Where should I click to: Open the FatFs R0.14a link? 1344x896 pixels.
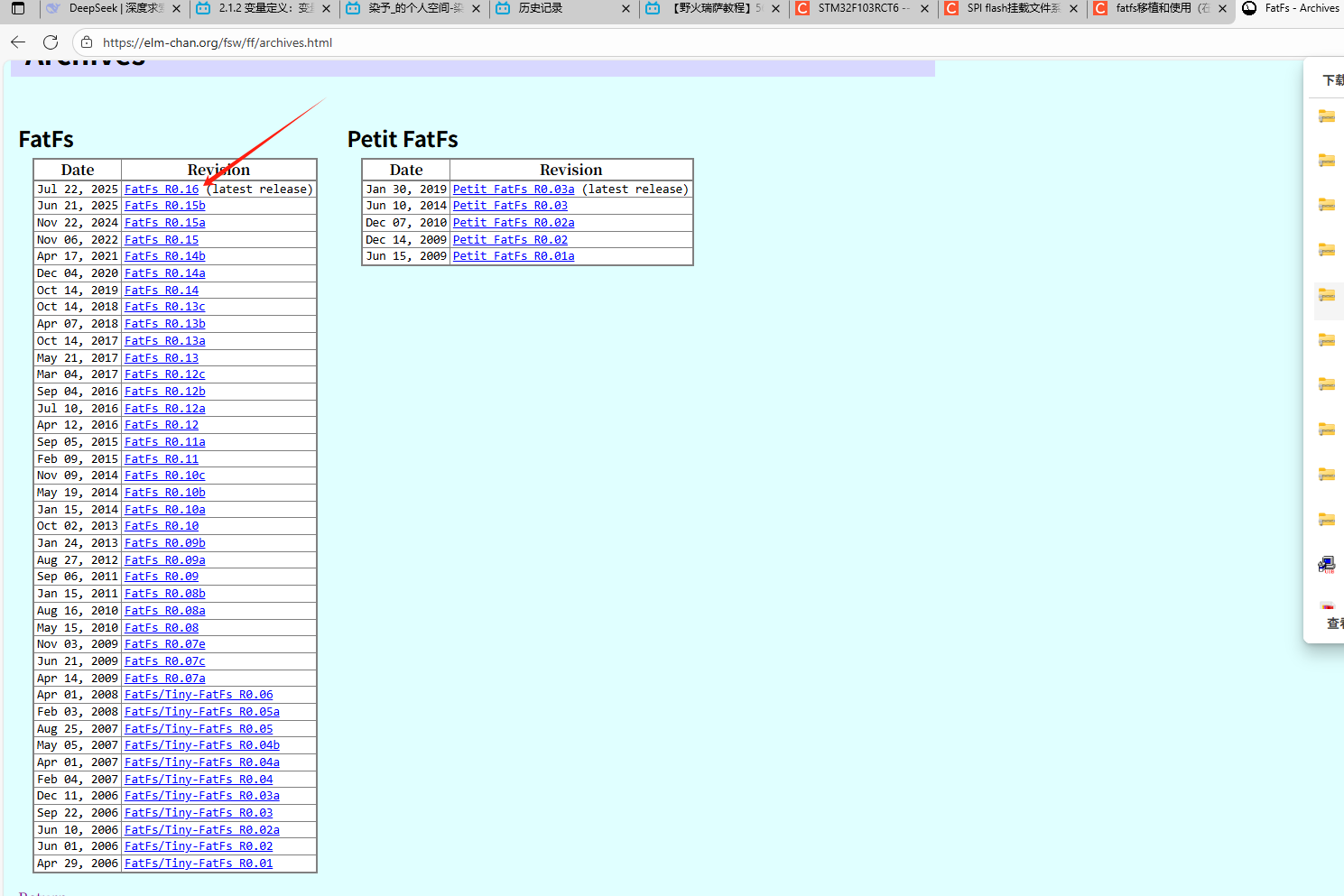click(165, 273)
